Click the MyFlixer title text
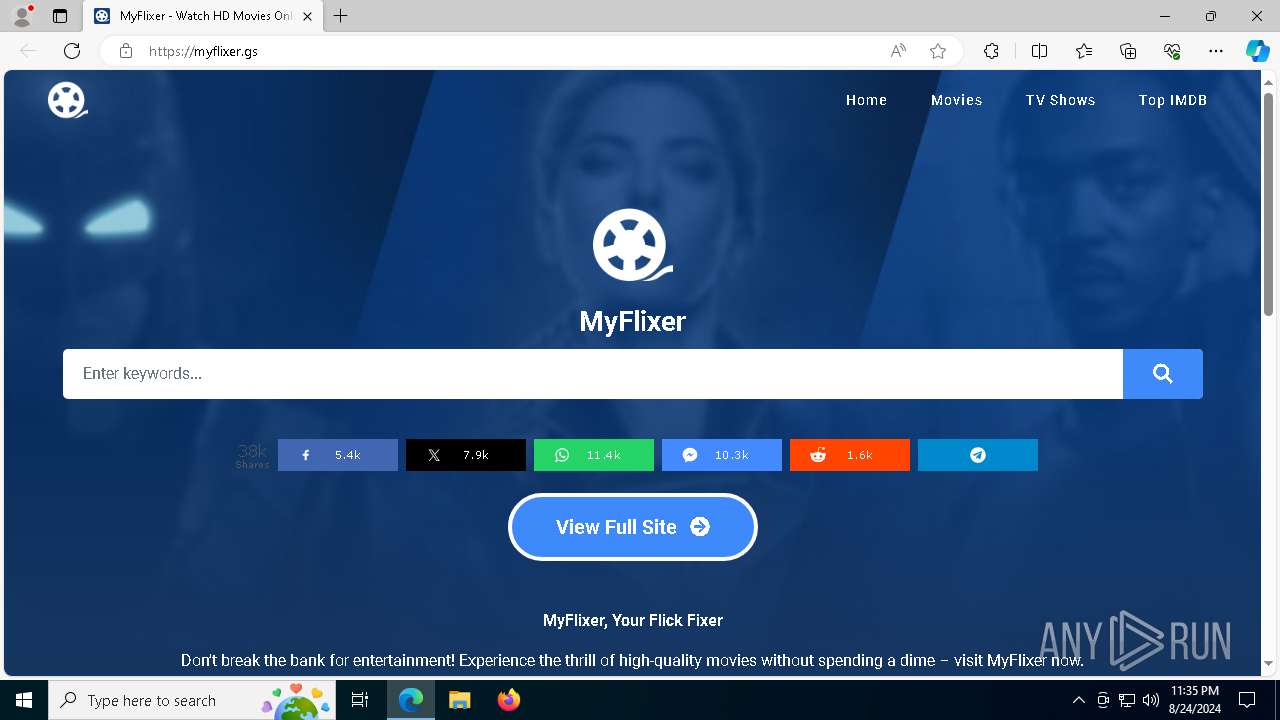Viewport: 1280px width, 720px height. coord(633,321)
